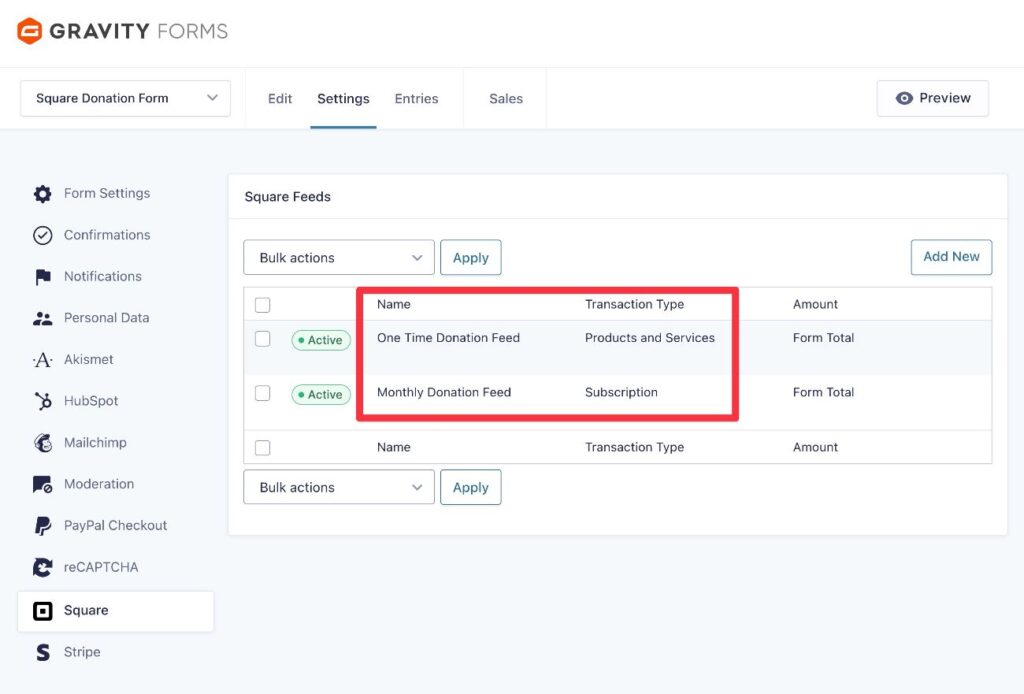Click the Subscription transaction type cell
The width and height of the screenshot is (1024, 694).
coord(621,392)
